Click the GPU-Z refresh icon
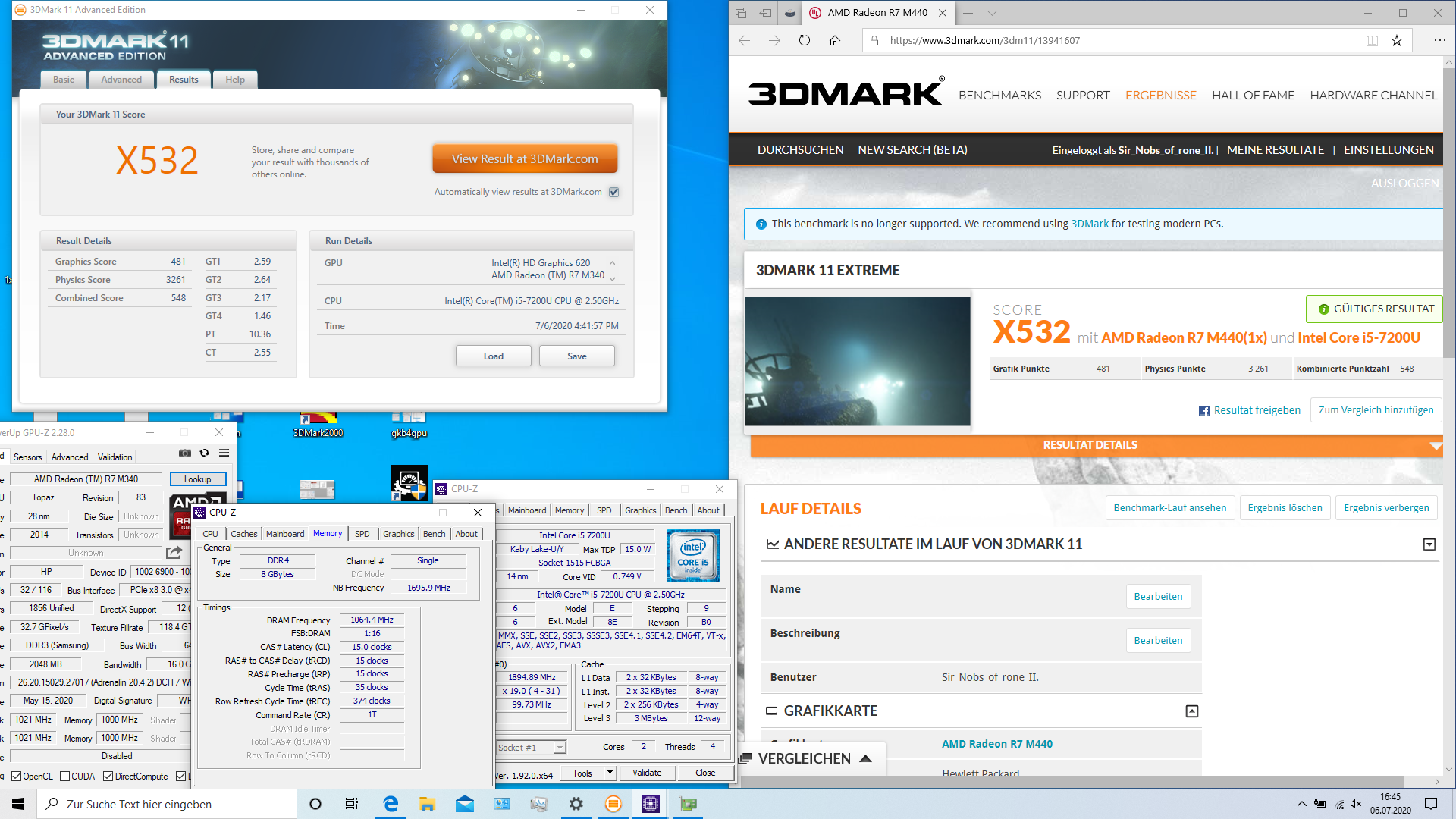Screen dimensions: 1456x819 coord(204,453)
